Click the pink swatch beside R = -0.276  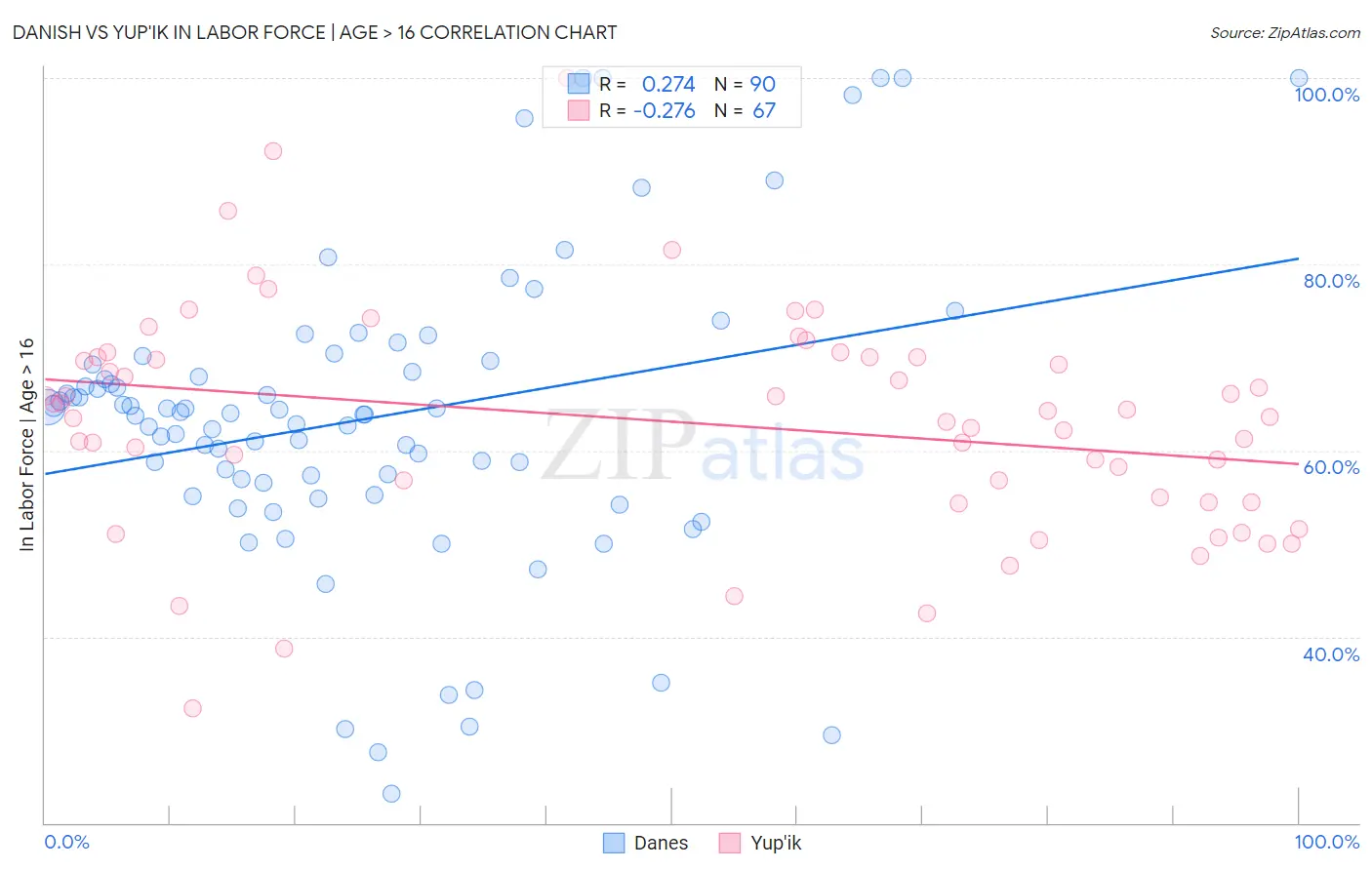[x=579, y=110]
